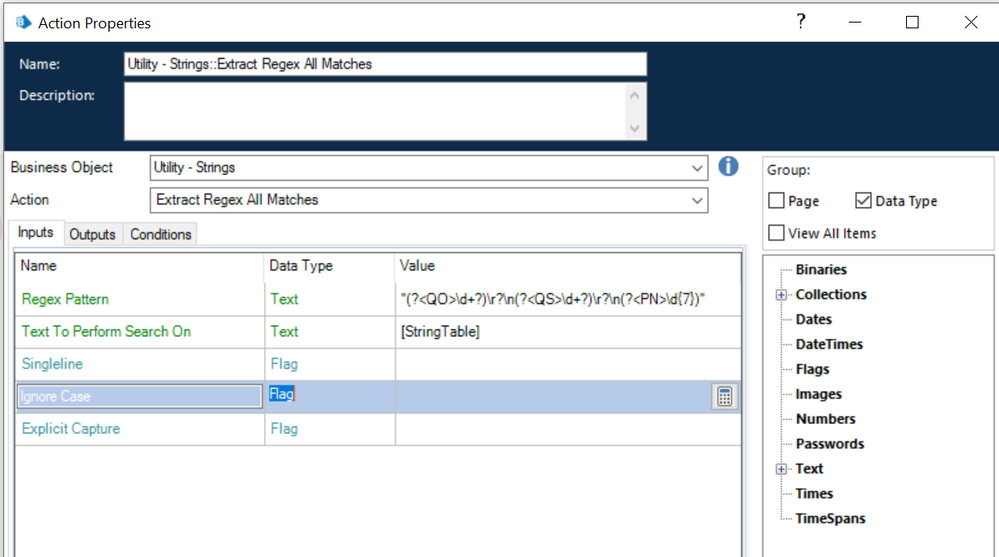Expand the Collections tree node

click(781, 294)
